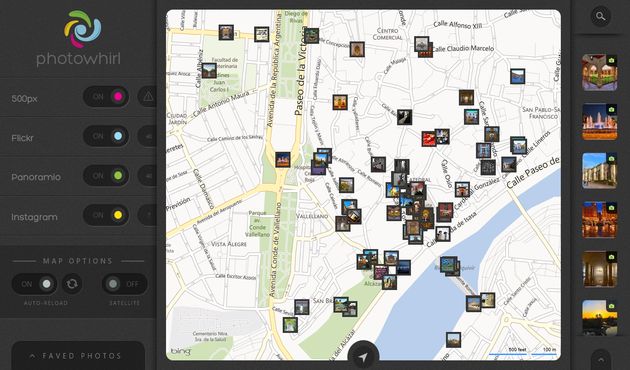The width and height of the screenshot is (630, 370).
Task: Open the columns interior photo thumbnail
Action: (x=599, y=269)
